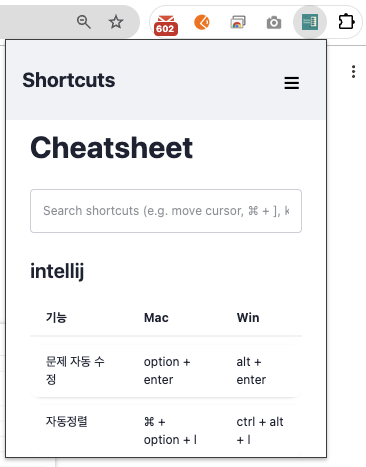Click the zoom magnifier icon in address bar
The height and width of the screenshot is (467, 366).
click(84, 22)
